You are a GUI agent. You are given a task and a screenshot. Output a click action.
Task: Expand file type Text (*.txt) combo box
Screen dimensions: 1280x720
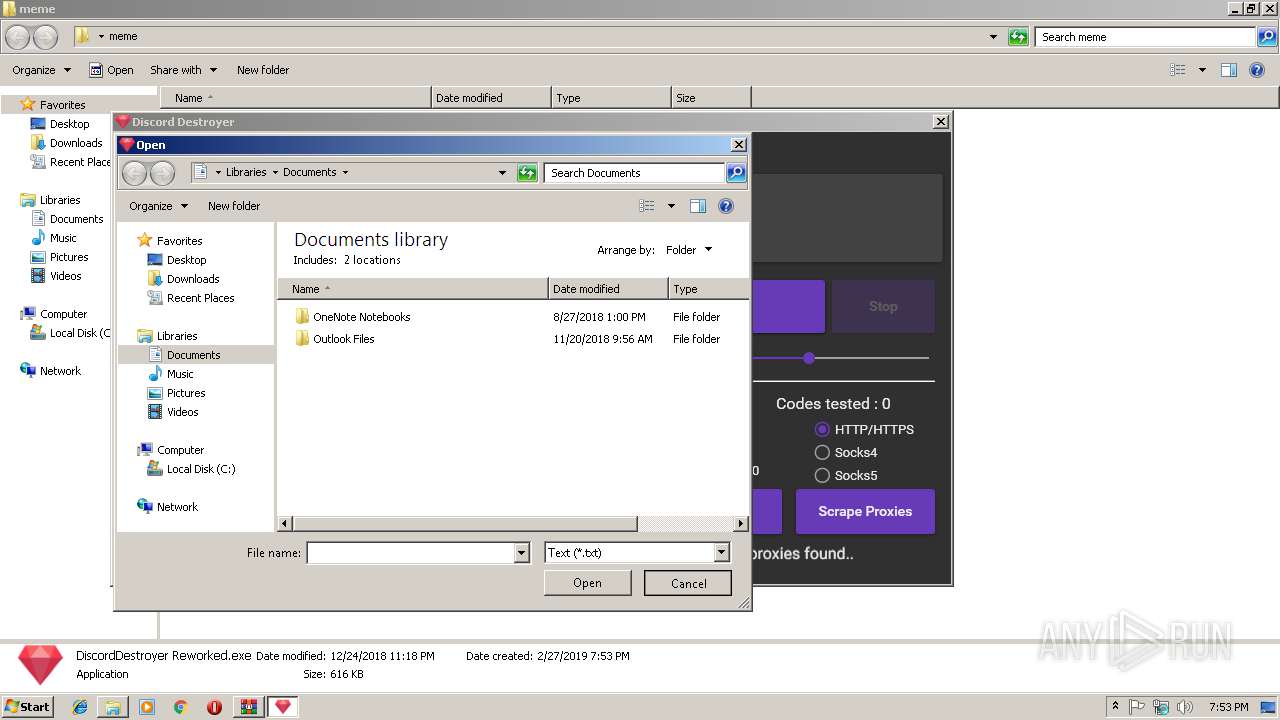pyautogui.click(x=721, y=553)
